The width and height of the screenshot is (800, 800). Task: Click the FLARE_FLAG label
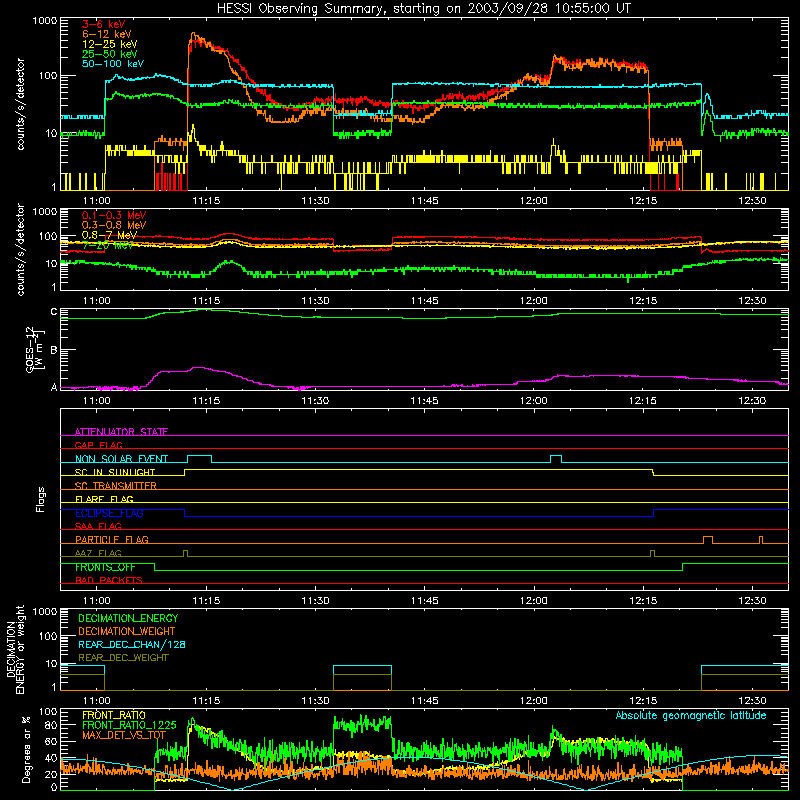[x=104, y=499]
